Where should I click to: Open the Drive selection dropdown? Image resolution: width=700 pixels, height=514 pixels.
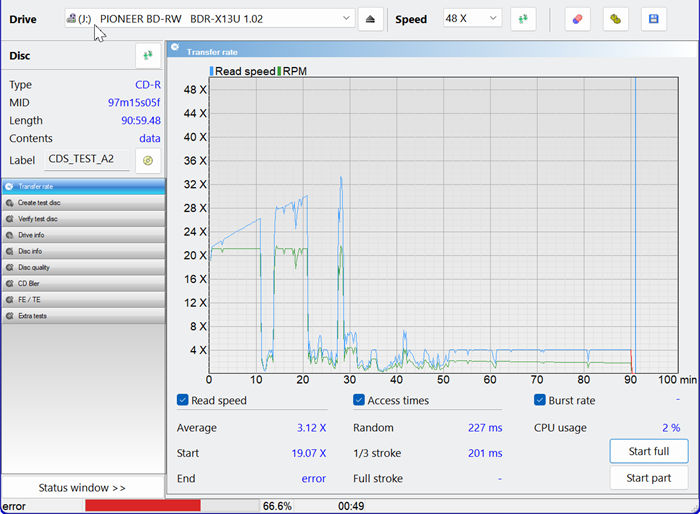(x=210, y=19)
